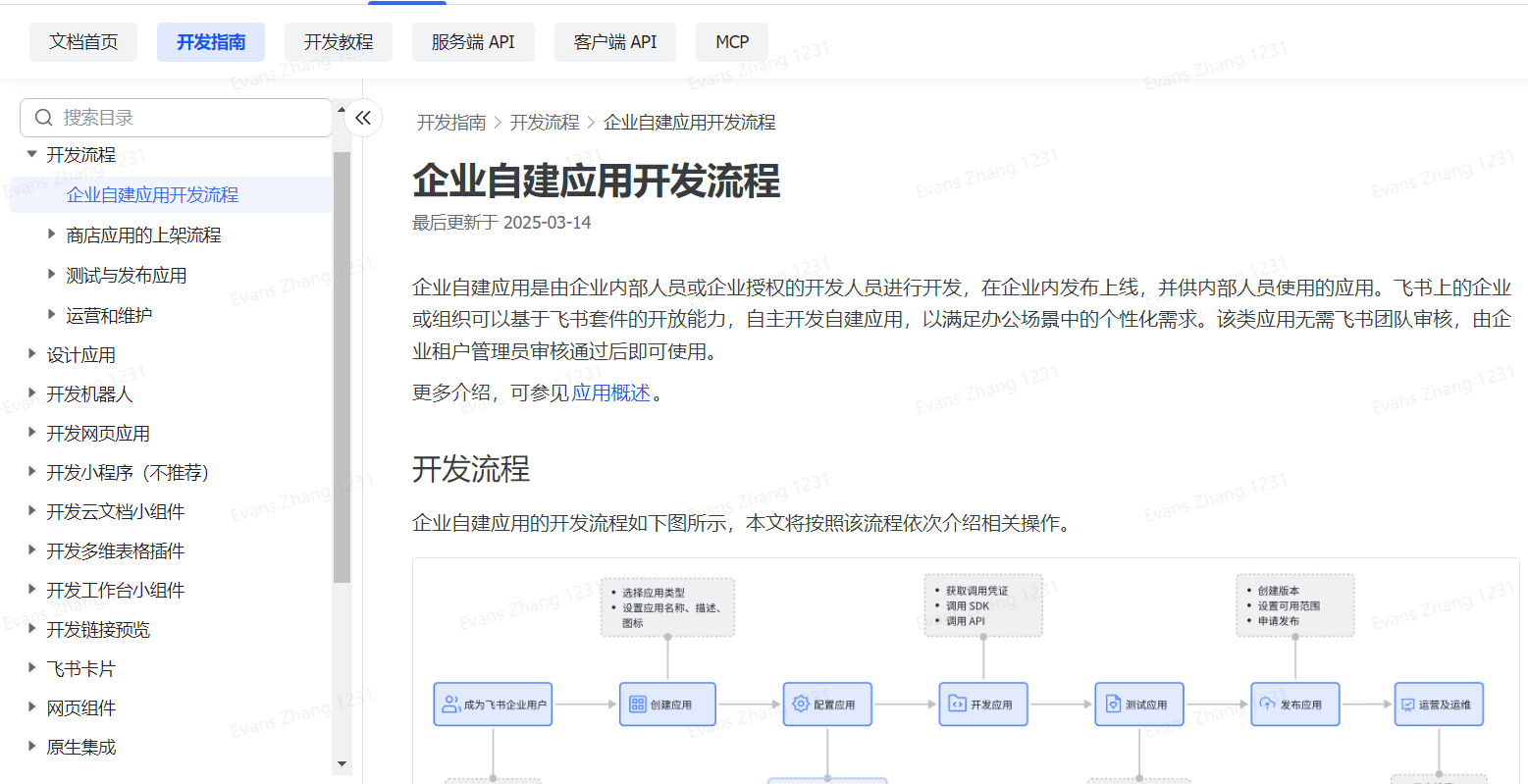
Task: Expand 设计应用 arrow
Action: tap(31, 354)
